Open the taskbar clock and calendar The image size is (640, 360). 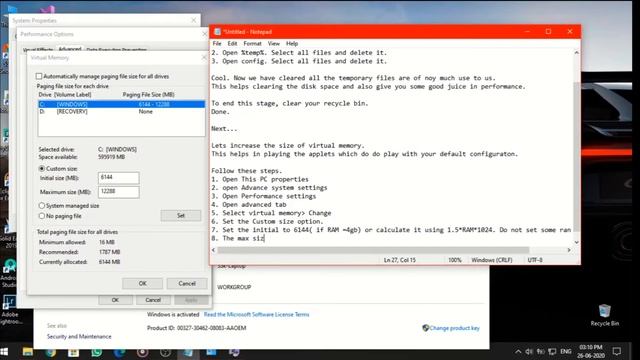pyautogui.click(x=591, y=351)
